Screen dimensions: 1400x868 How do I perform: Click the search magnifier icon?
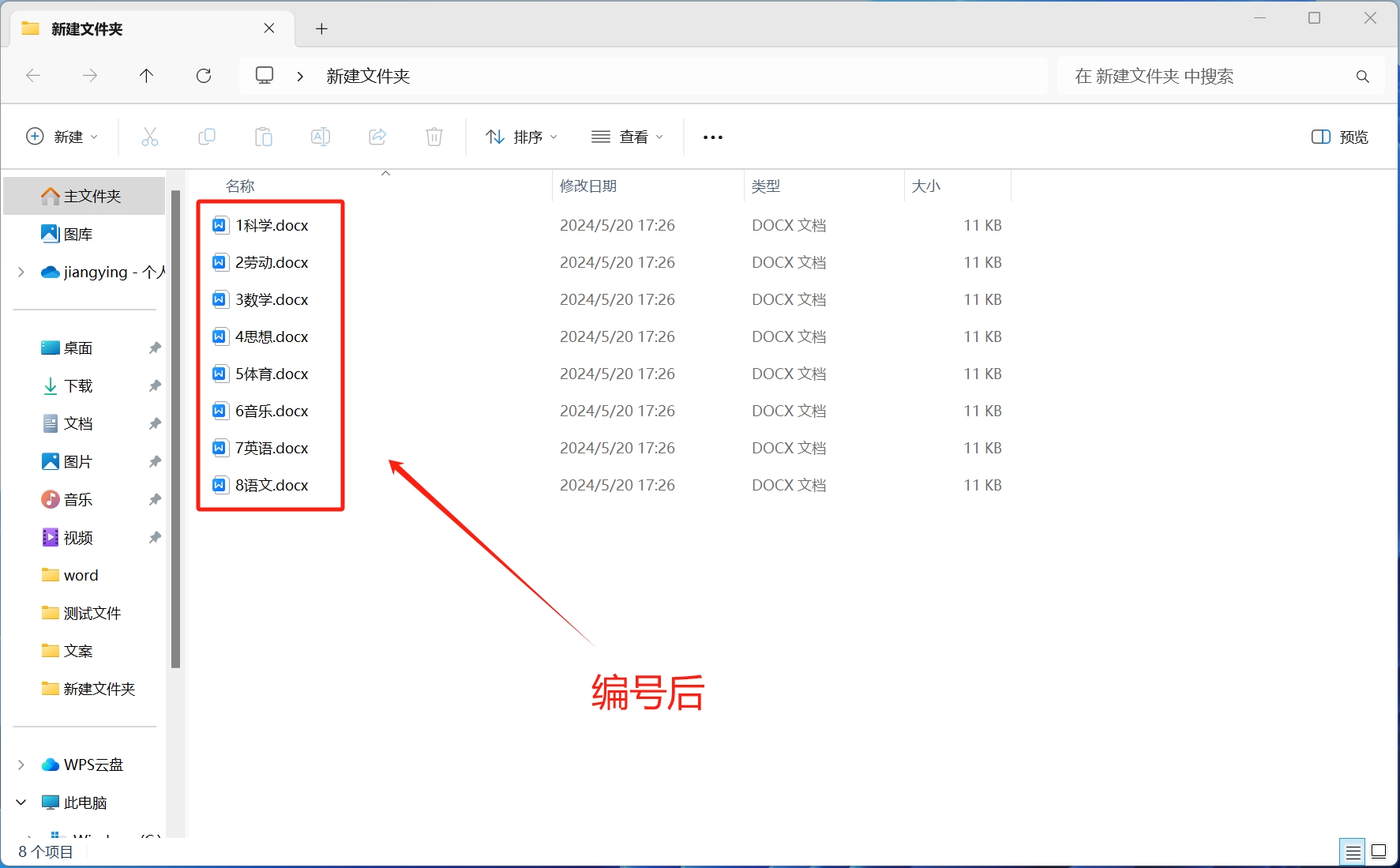pos(1363,76)
